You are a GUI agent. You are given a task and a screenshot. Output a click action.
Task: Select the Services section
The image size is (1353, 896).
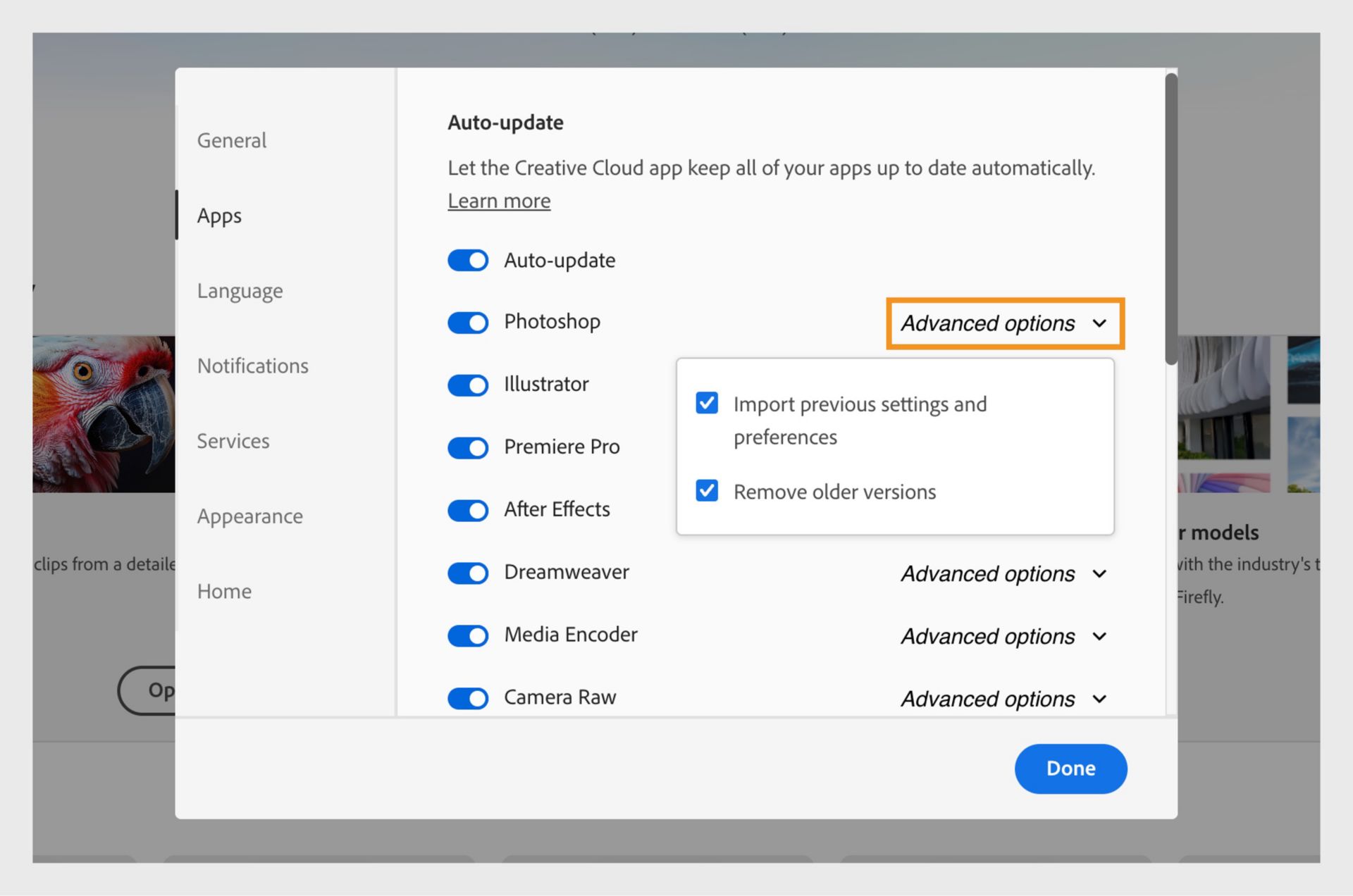(x=233, y=441)
